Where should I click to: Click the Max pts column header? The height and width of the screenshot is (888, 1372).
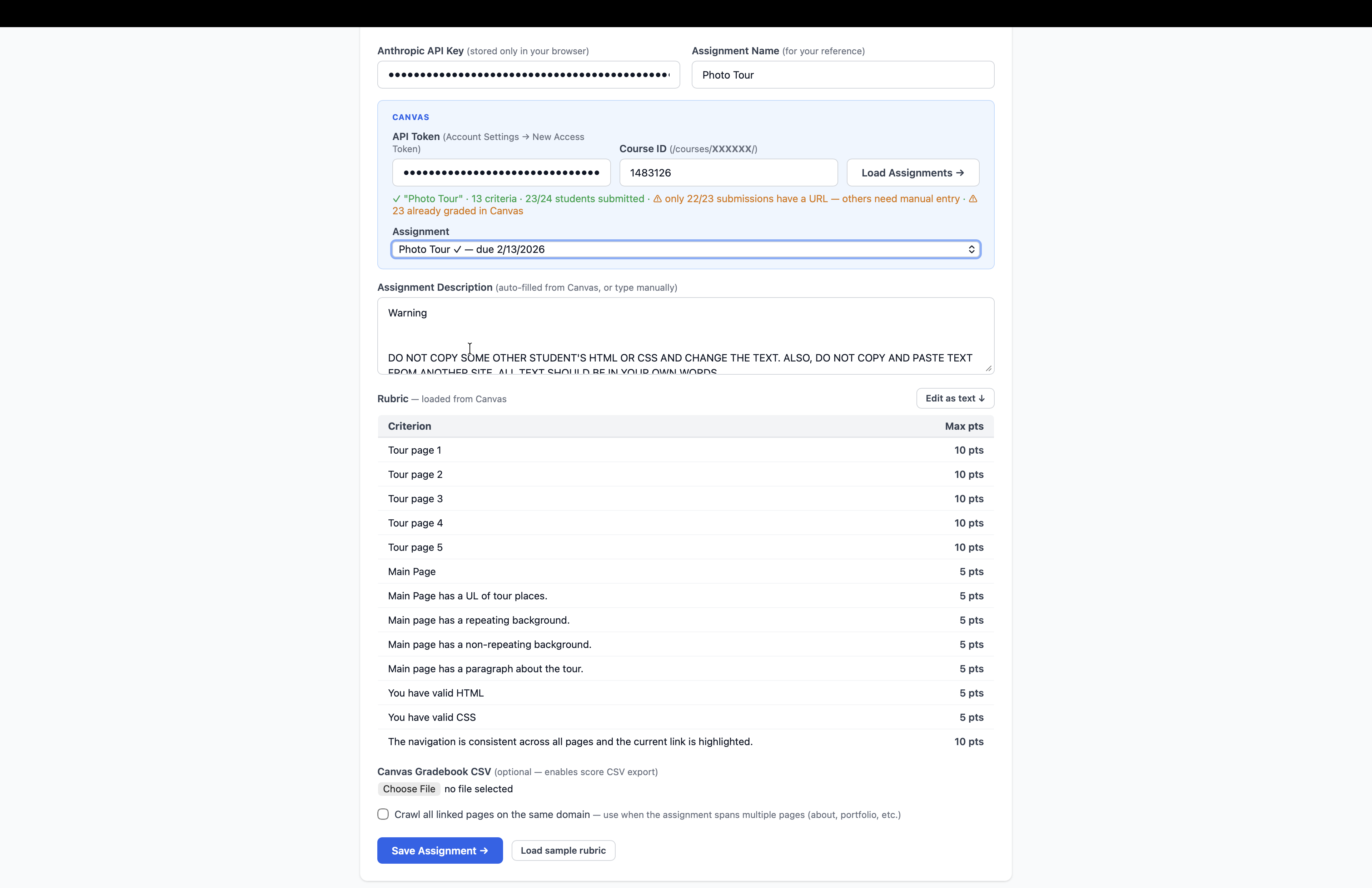[x=964, y=426]
